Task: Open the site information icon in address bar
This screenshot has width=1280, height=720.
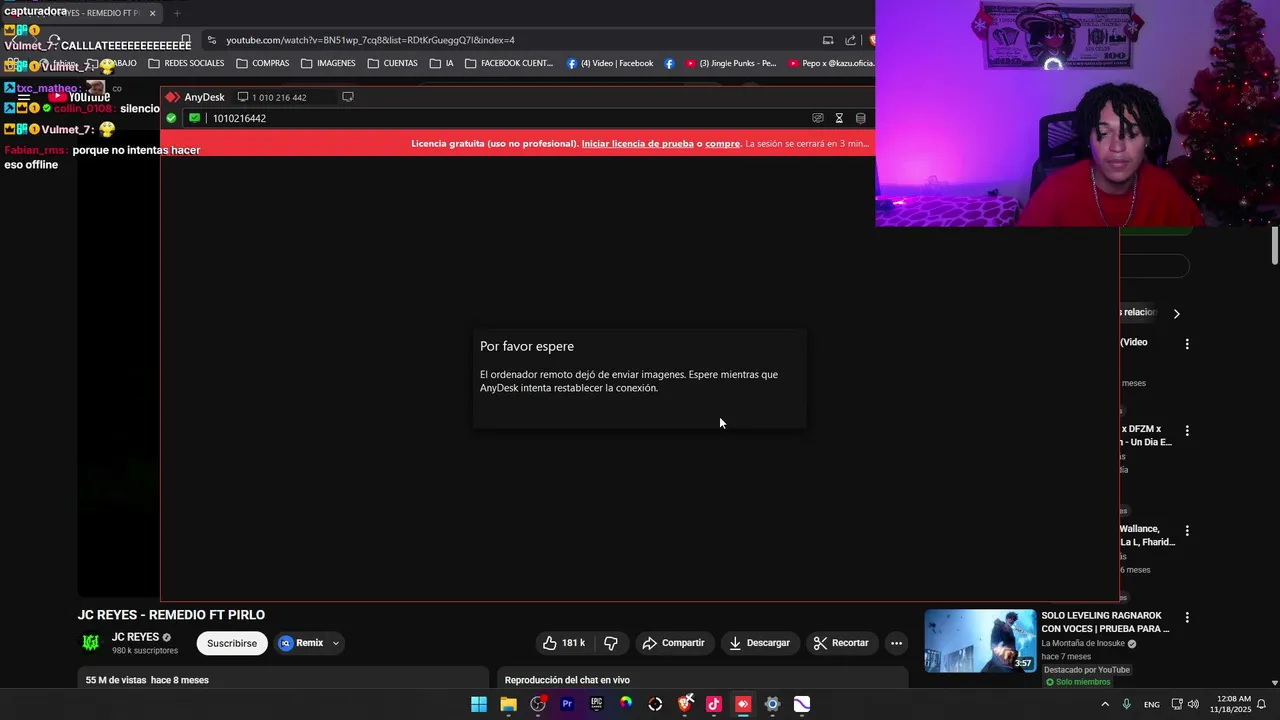Action: point(211,40)
